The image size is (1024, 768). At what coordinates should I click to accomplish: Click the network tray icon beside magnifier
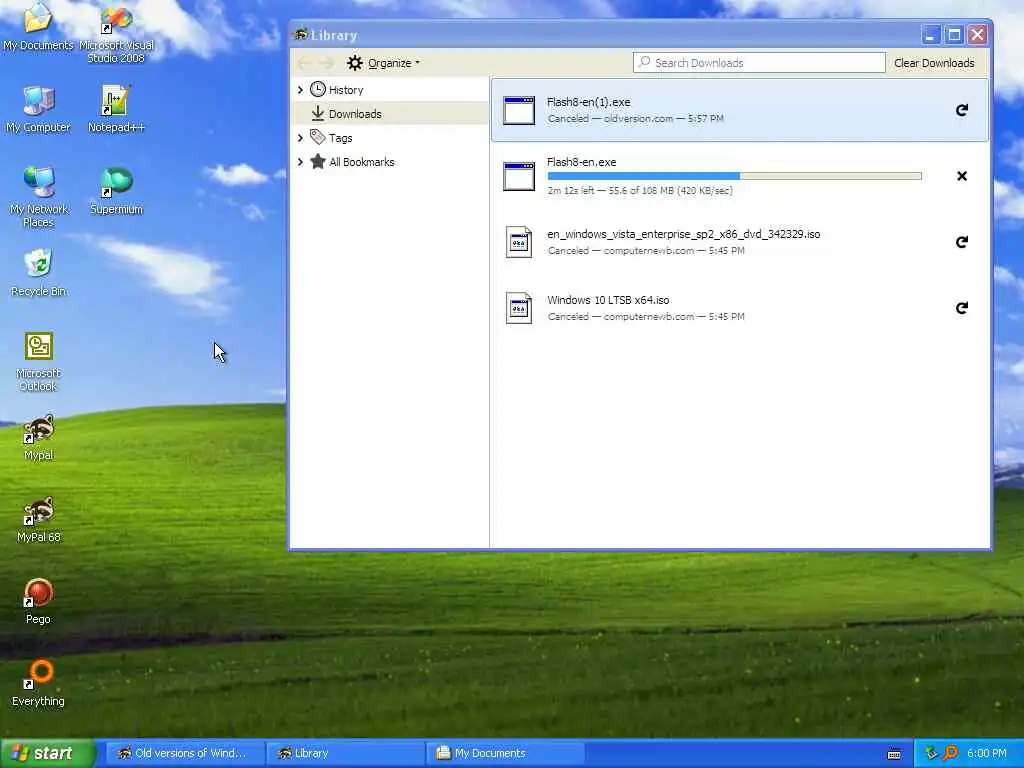931,753
